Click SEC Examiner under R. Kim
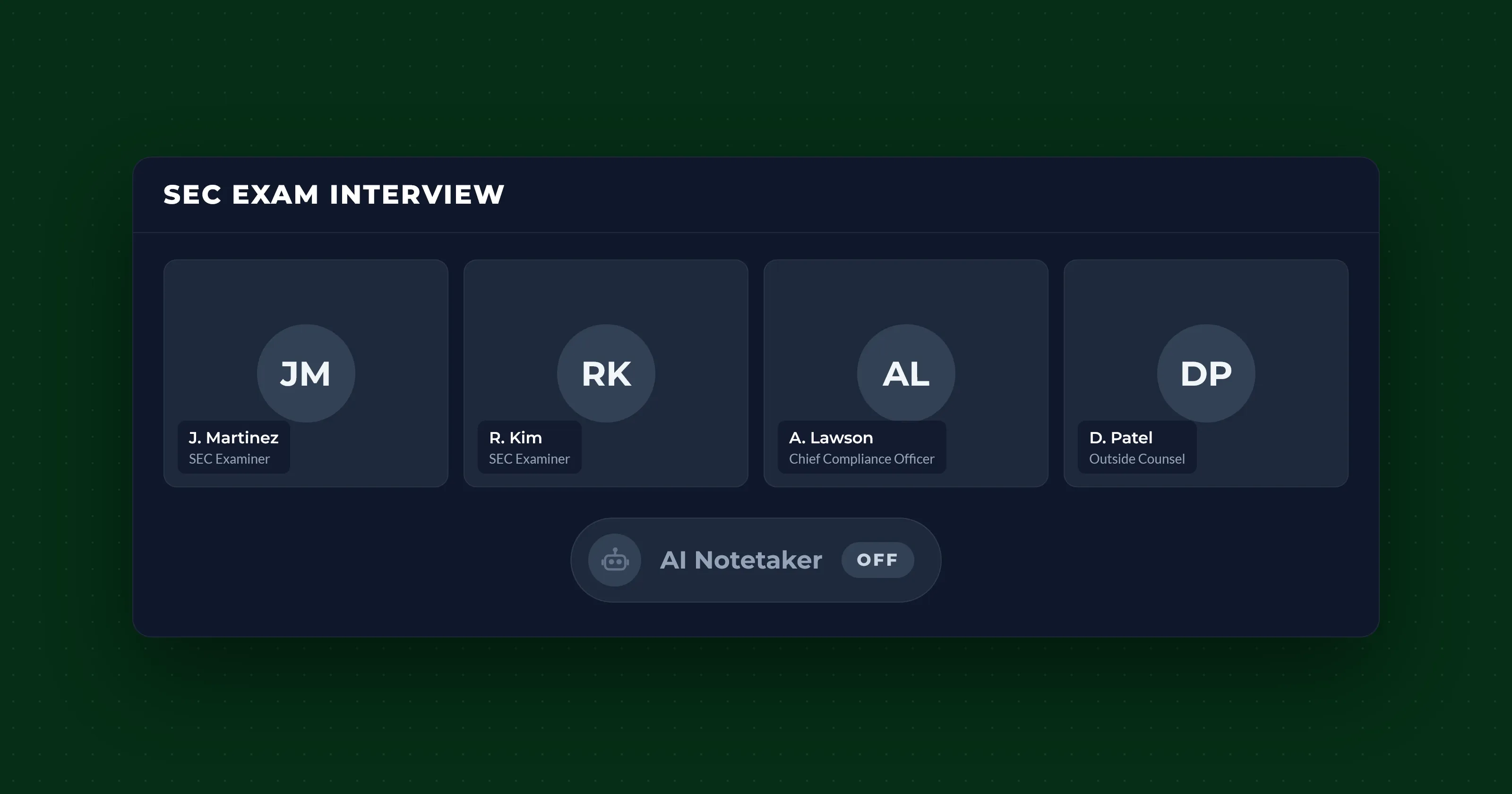 point(529,459)
